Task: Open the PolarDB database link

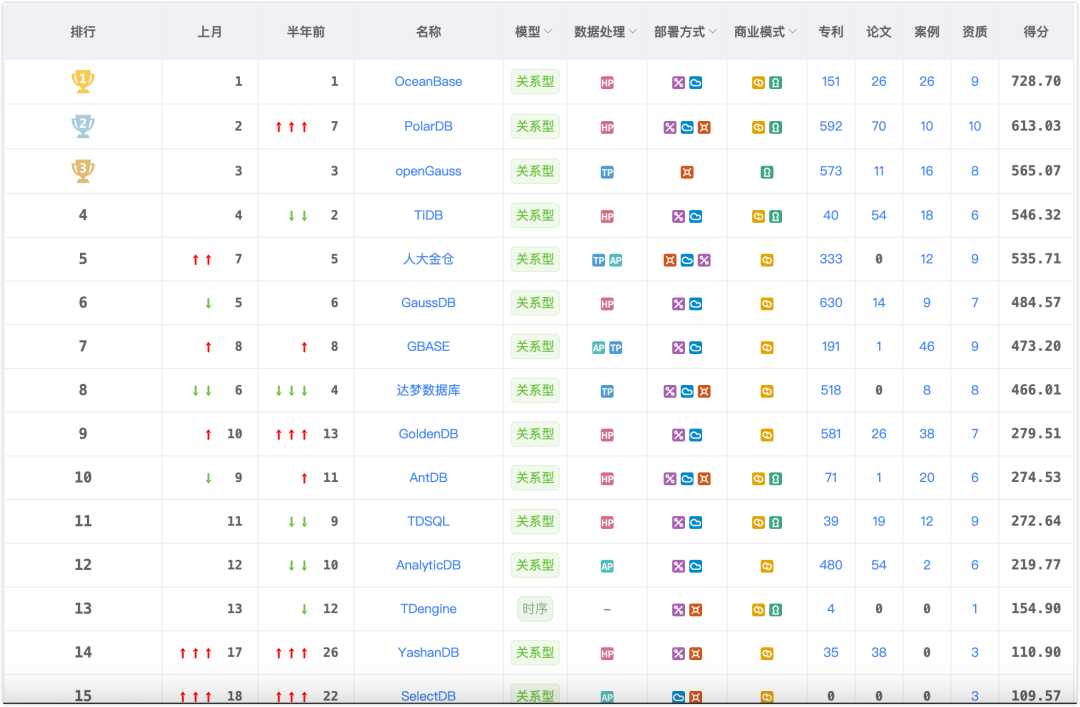Action: click(428, 126)
